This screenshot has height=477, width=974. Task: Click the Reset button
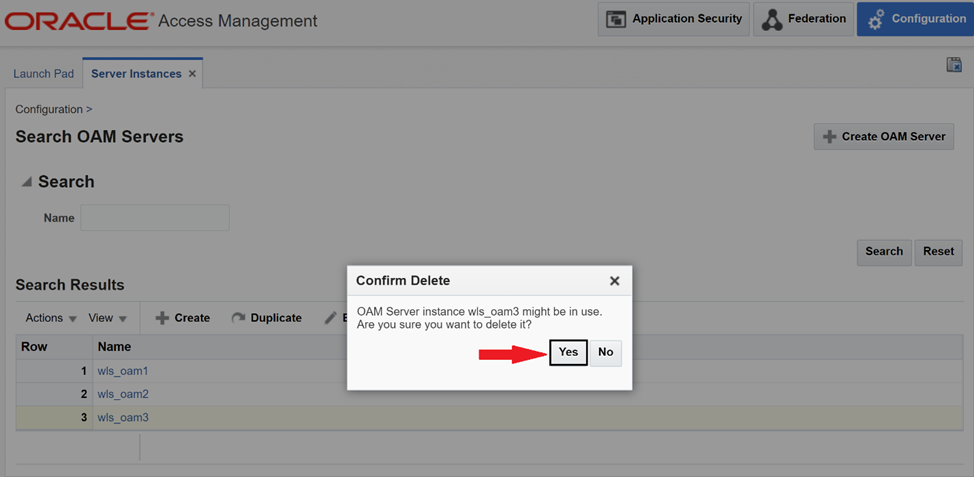(x=938, y=252)
